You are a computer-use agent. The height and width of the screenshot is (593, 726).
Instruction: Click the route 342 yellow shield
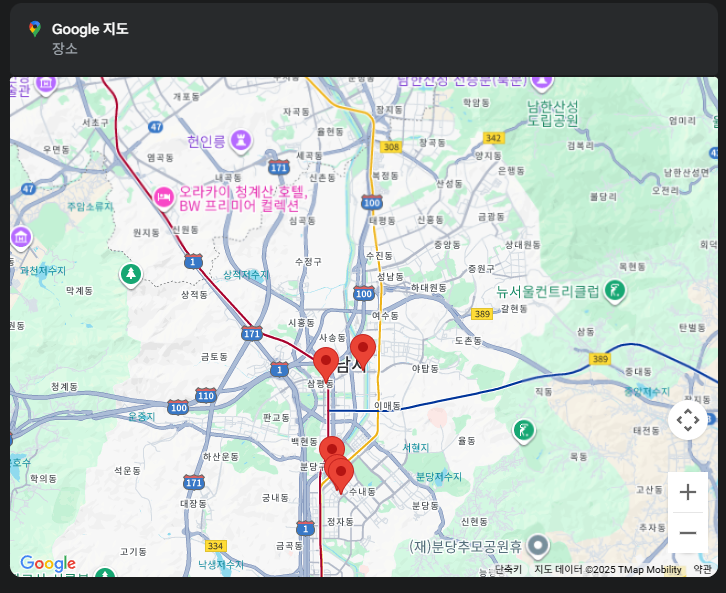click(x=493, y=138)
